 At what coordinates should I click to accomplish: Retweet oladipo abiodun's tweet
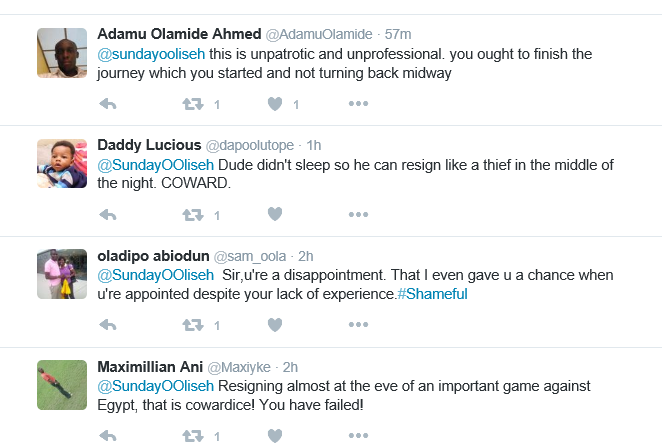(x=192, y=325)
